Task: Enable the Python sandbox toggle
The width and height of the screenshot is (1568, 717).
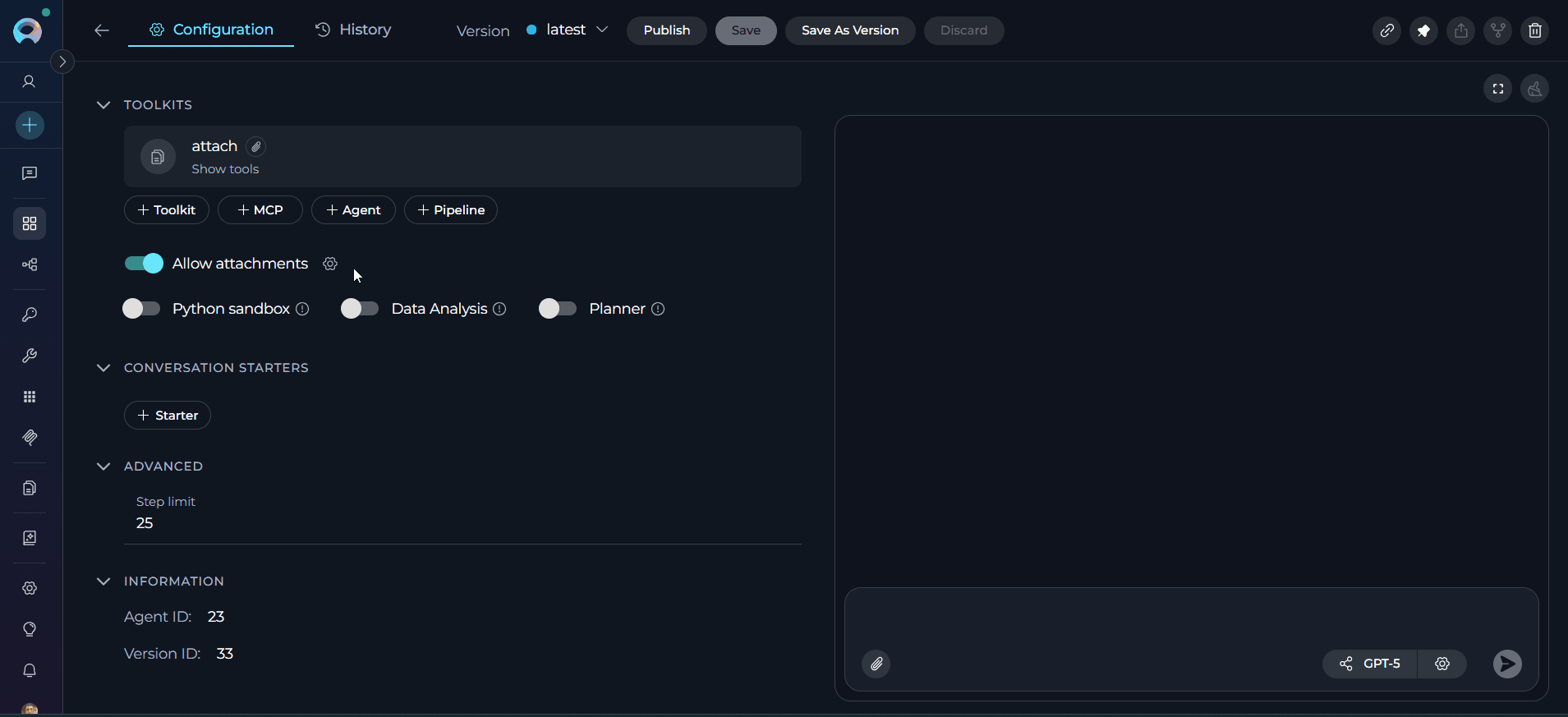Action: click(x=141, y=309)
